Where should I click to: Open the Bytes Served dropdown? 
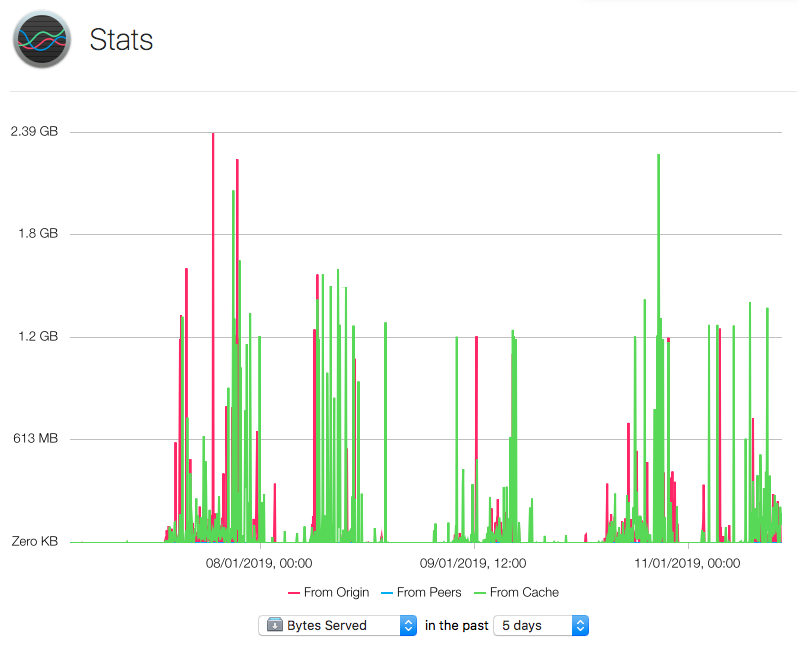point(338,625)
